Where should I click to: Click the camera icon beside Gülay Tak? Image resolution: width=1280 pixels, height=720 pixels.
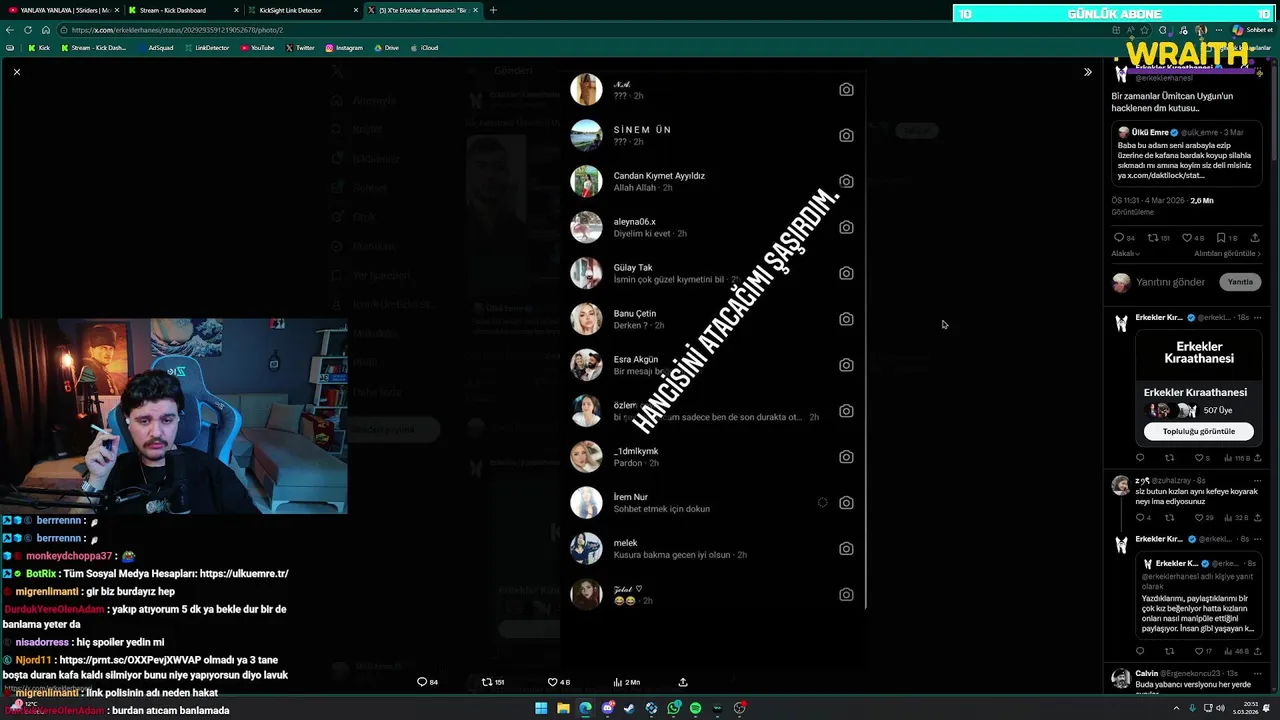(x=846, y=273)
